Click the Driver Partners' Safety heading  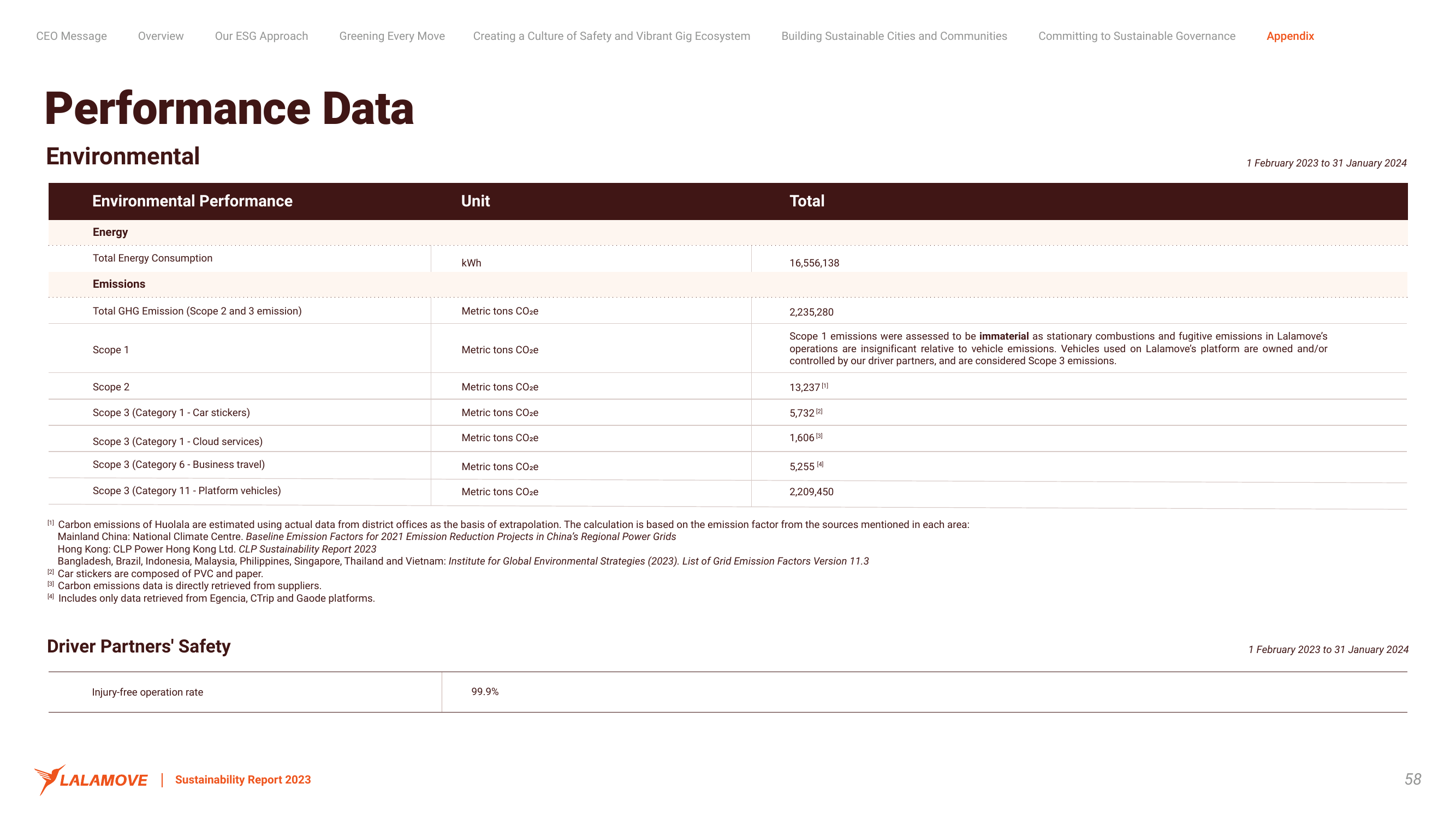(x=139, y=646)
